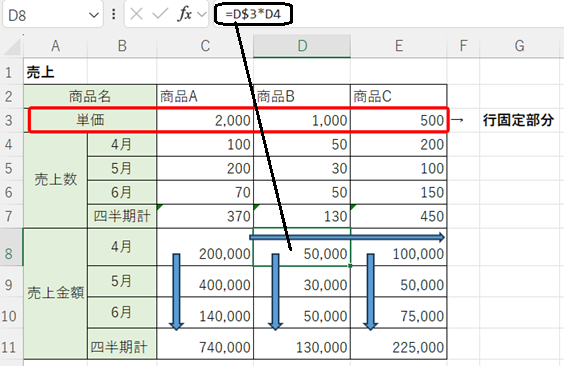This screenshot has width=564, height=367.
Task: Select column D header
Action: [x=302, y=46]
